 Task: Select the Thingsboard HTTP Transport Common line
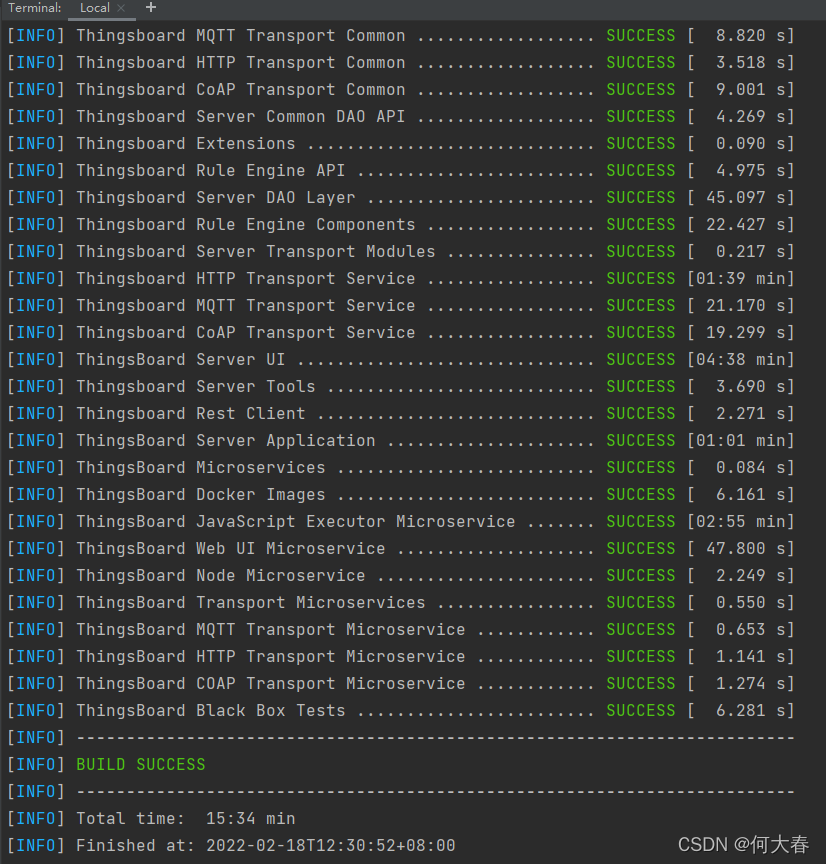click(401, 63)
